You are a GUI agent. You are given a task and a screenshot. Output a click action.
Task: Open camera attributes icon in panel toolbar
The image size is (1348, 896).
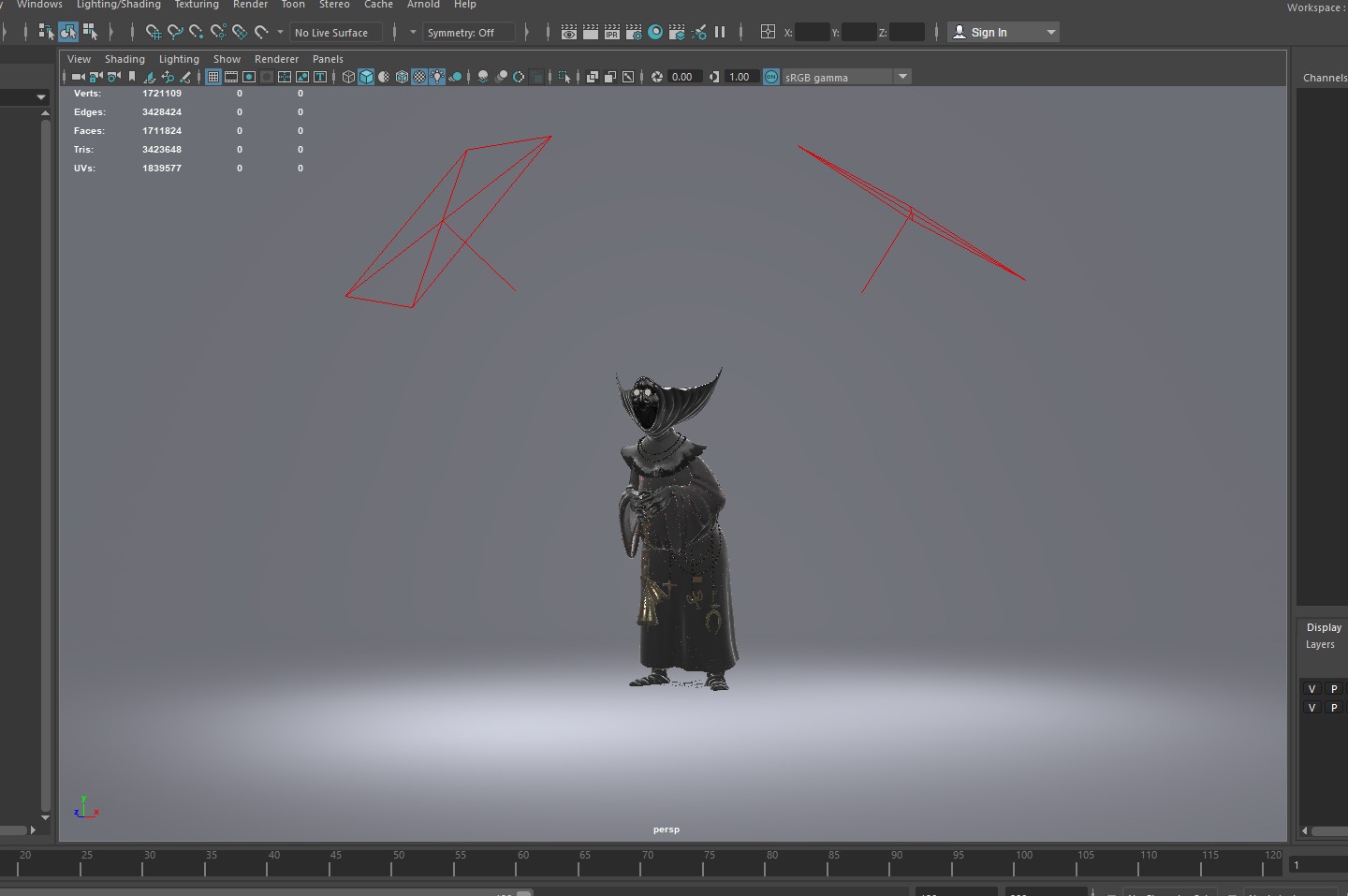[x=113, y=77]
